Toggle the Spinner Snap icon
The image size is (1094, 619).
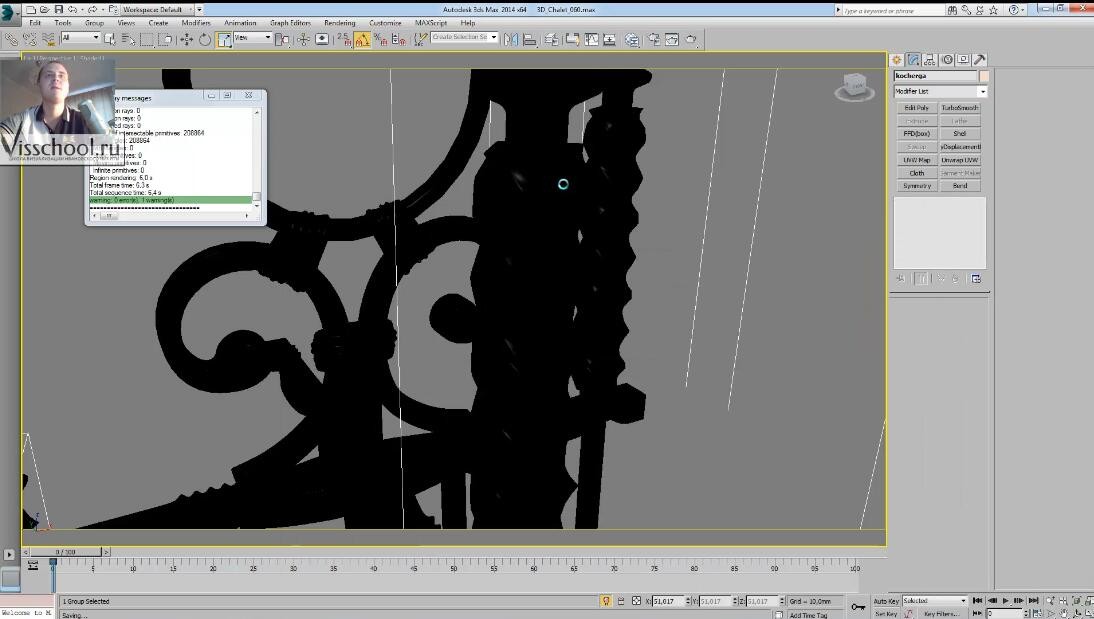click(398, 39)
